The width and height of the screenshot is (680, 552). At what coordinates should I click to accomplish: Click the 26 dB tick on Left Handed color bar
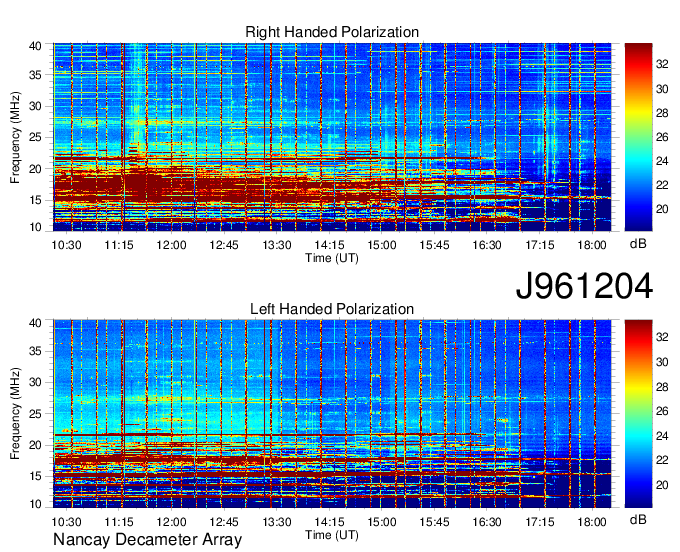(x=662, y=412)
